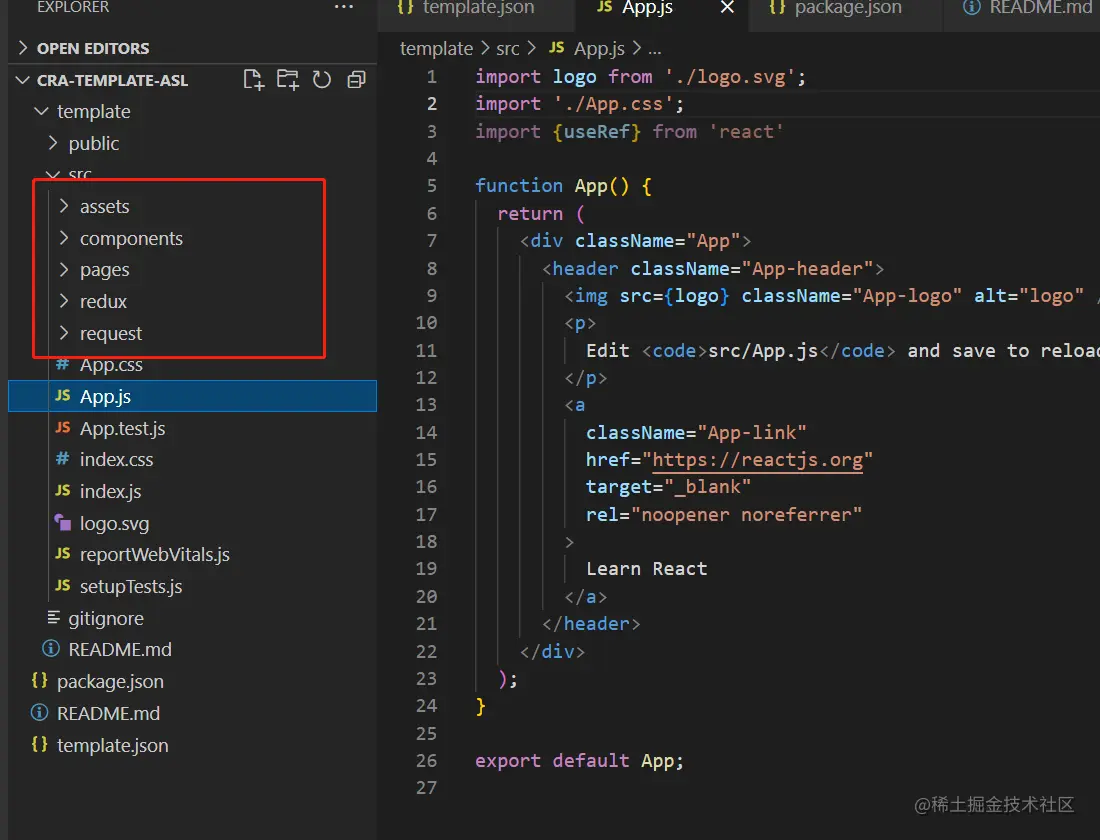Click the 'useRef' import text on line 3
Image resolution: width=1100 pixels, height=840 pixels.
pos(597,132)
